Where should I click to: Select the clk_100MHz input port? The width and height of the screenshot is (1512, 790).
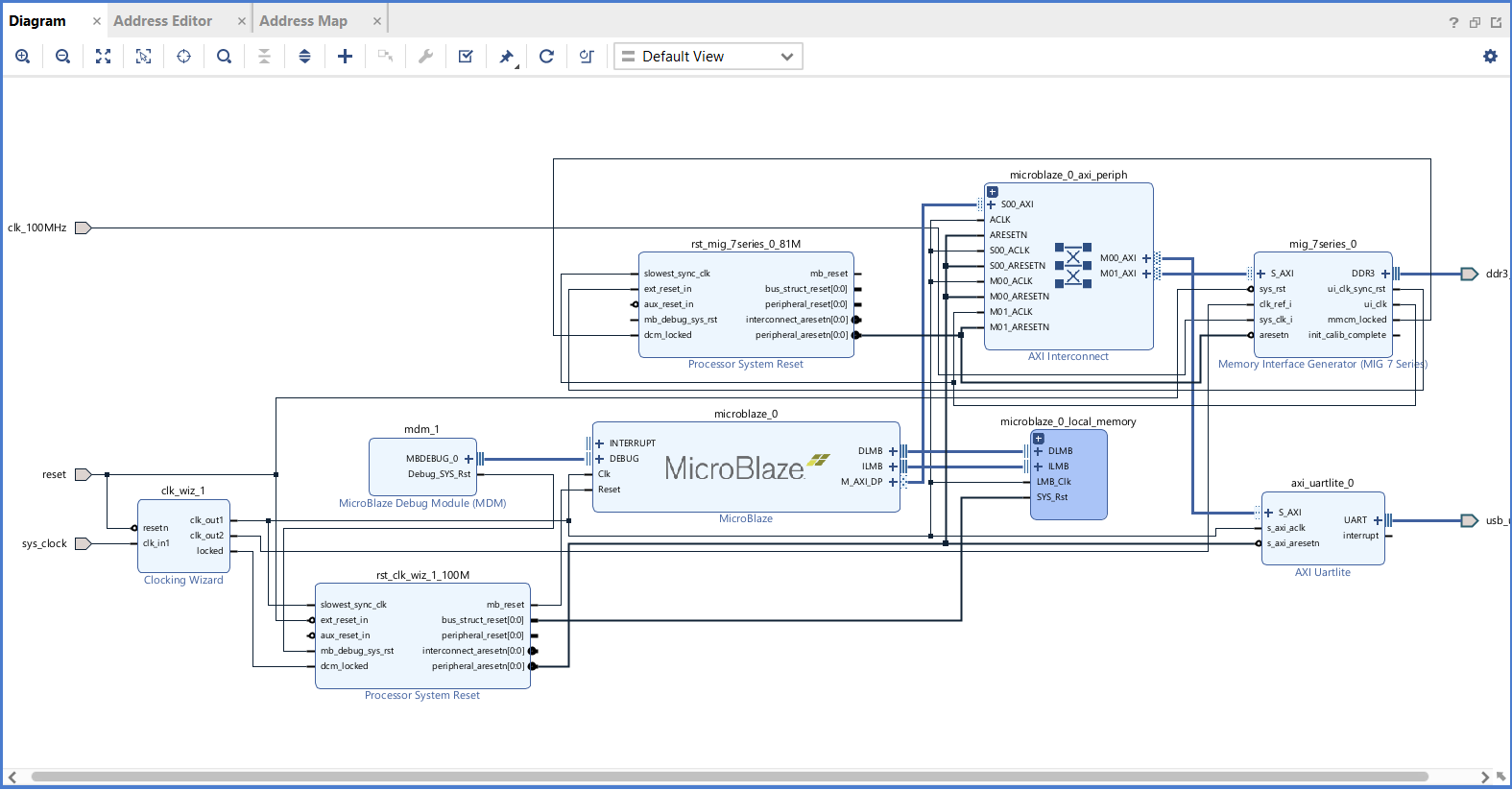coord(84,228)
